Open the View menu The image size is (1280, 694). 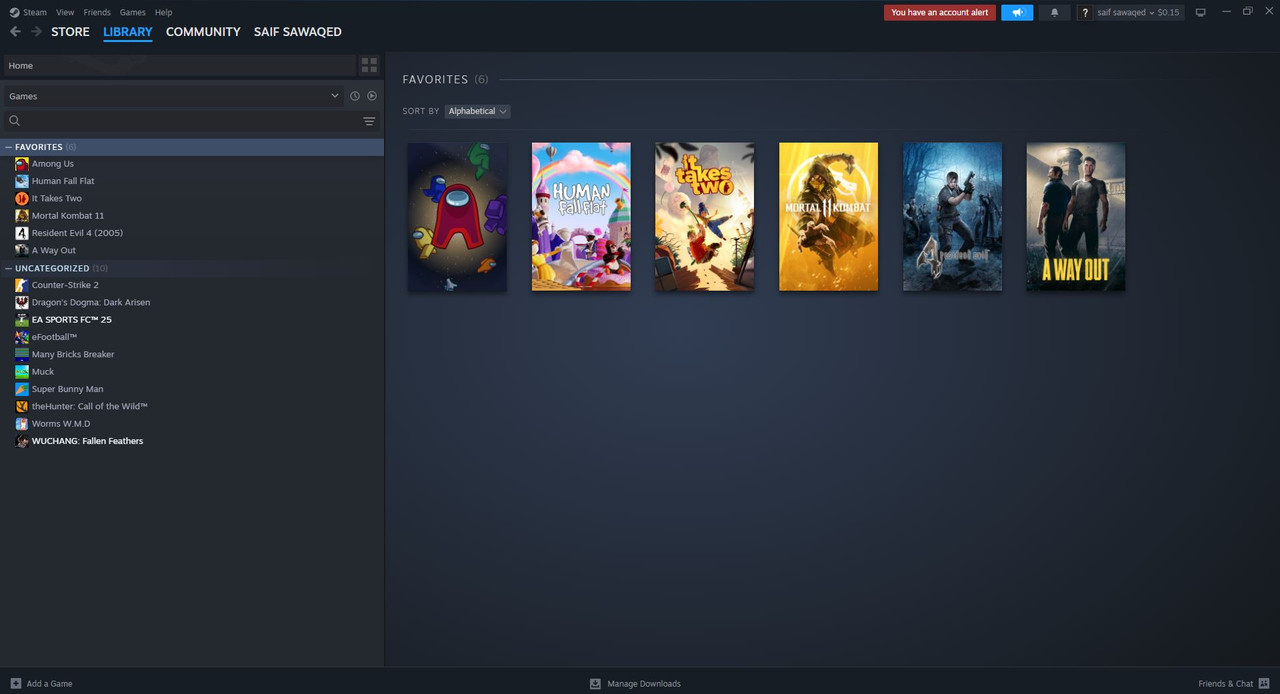(x=65, y=12)
